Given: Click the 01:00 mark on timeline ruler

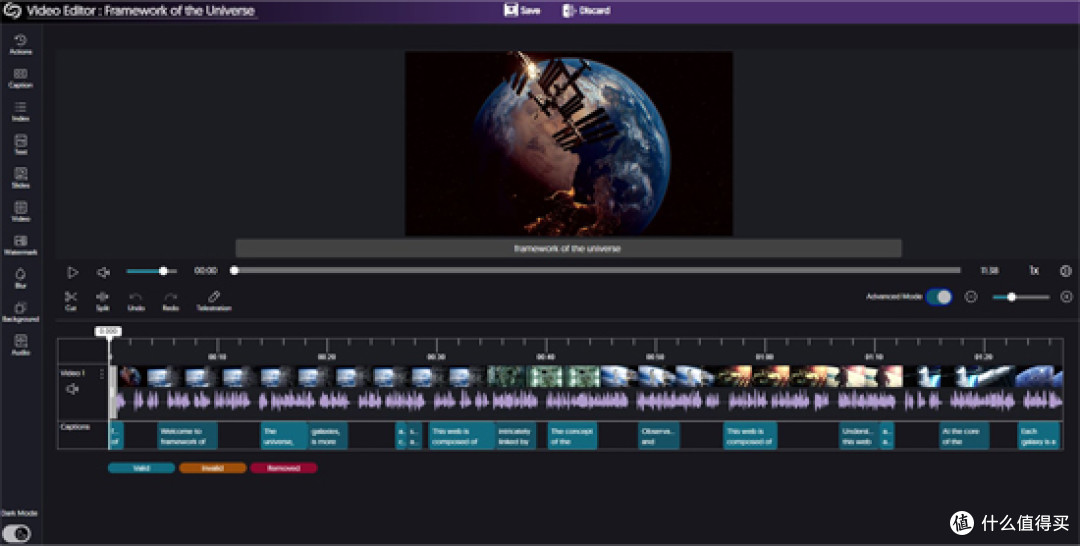Looking at the screenshot, I should (x=764, y=357).
